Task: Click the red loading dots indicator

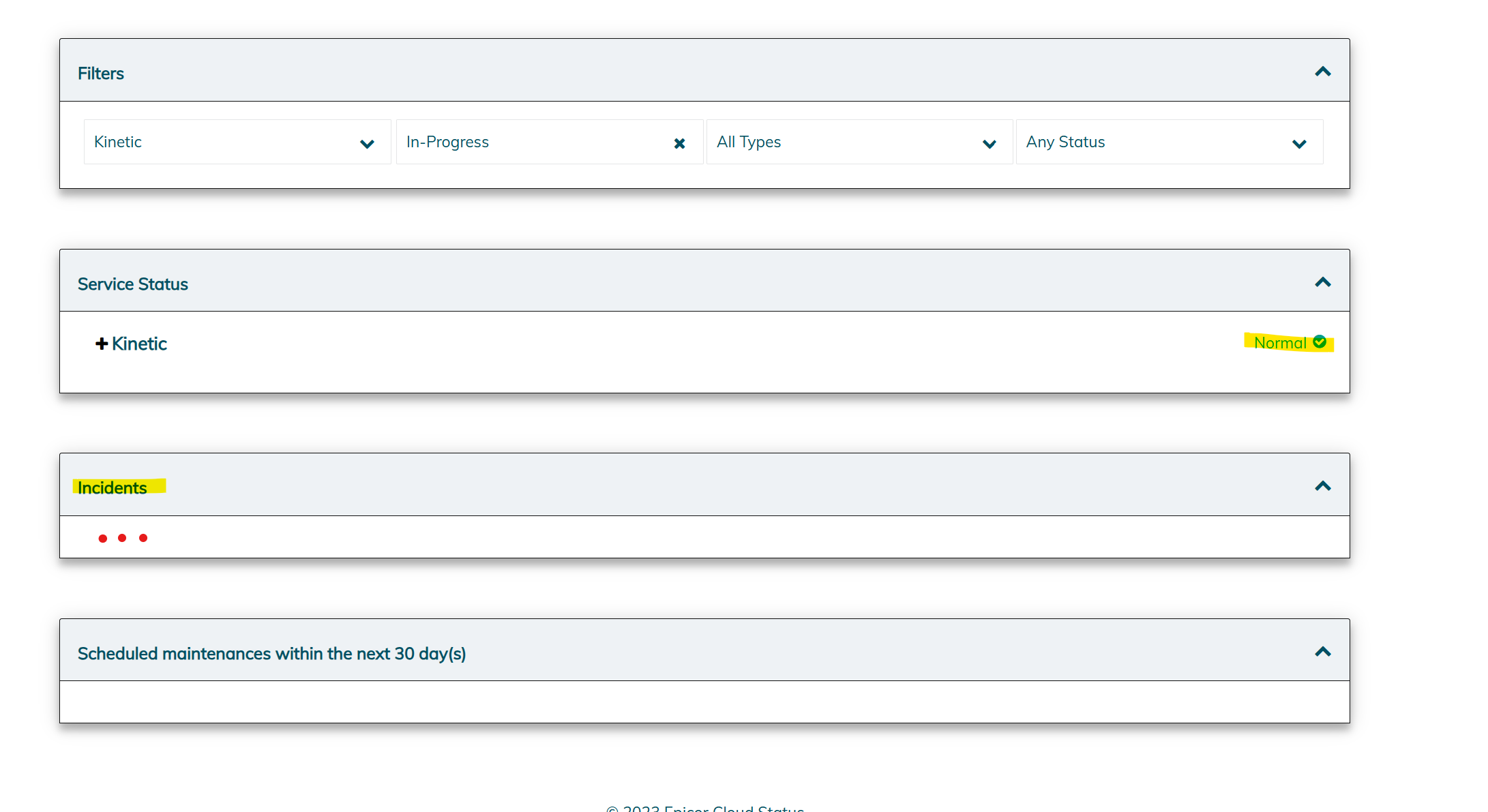Action: pos(123,538)
